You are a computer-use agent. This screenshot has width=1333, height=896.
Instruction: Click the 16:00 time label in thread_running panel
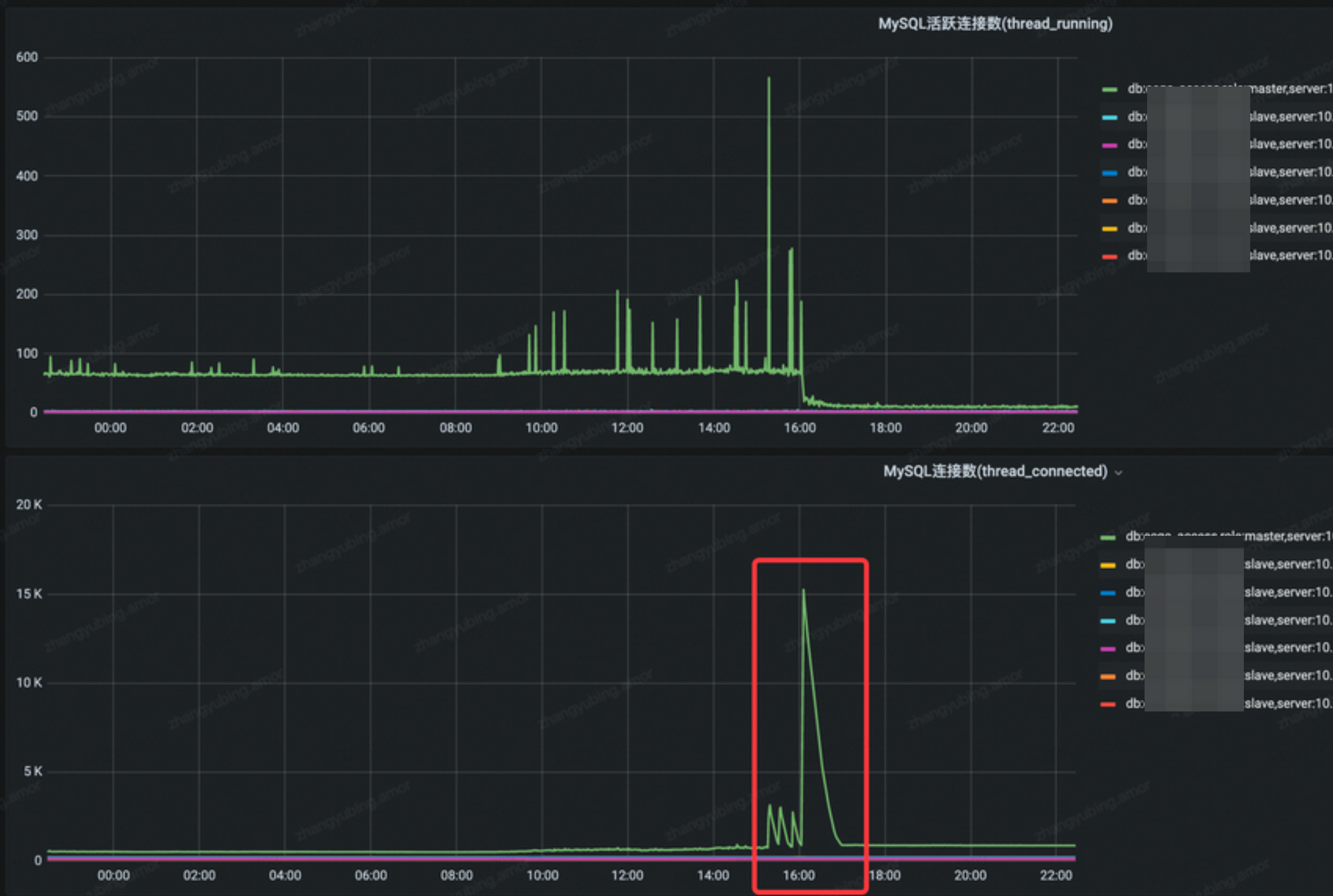point(800,428)
